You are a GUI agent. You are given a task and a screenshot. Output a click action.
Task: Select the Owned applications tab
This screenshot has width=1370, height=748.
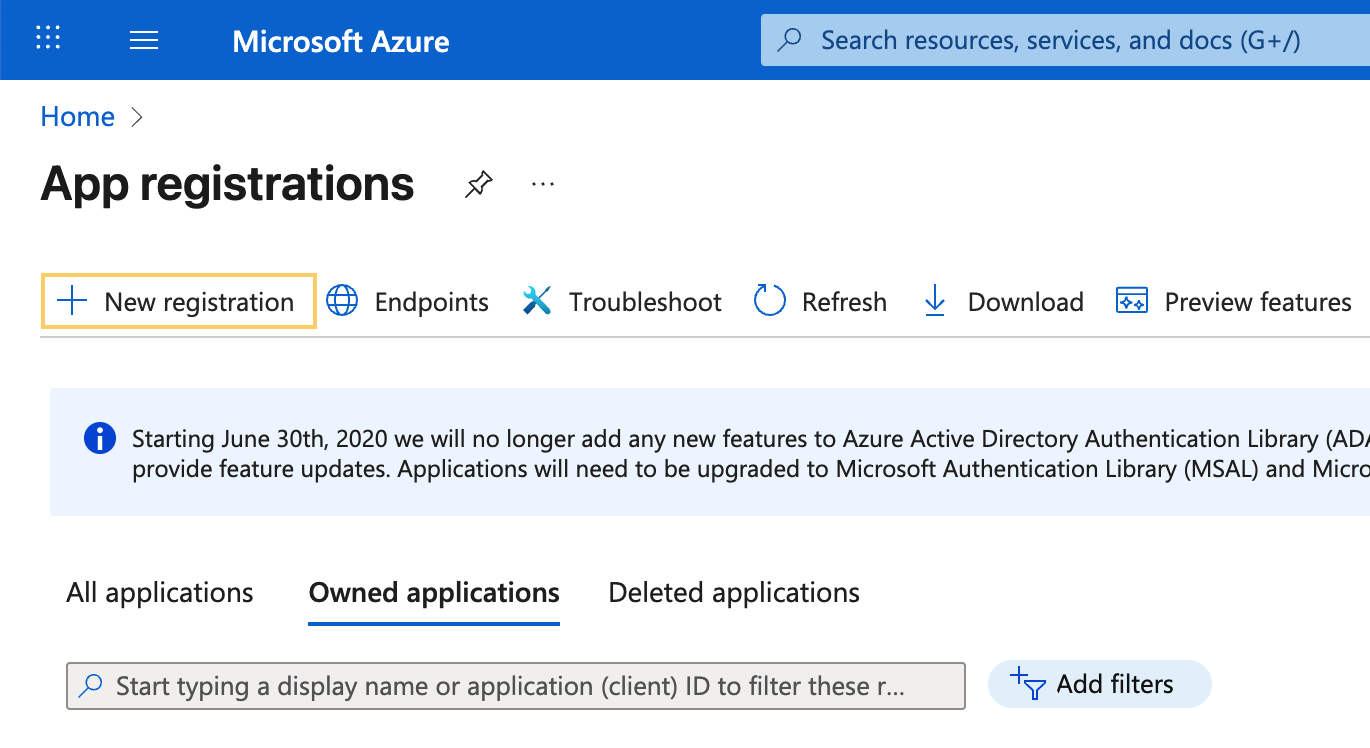(x=434, y=592)
